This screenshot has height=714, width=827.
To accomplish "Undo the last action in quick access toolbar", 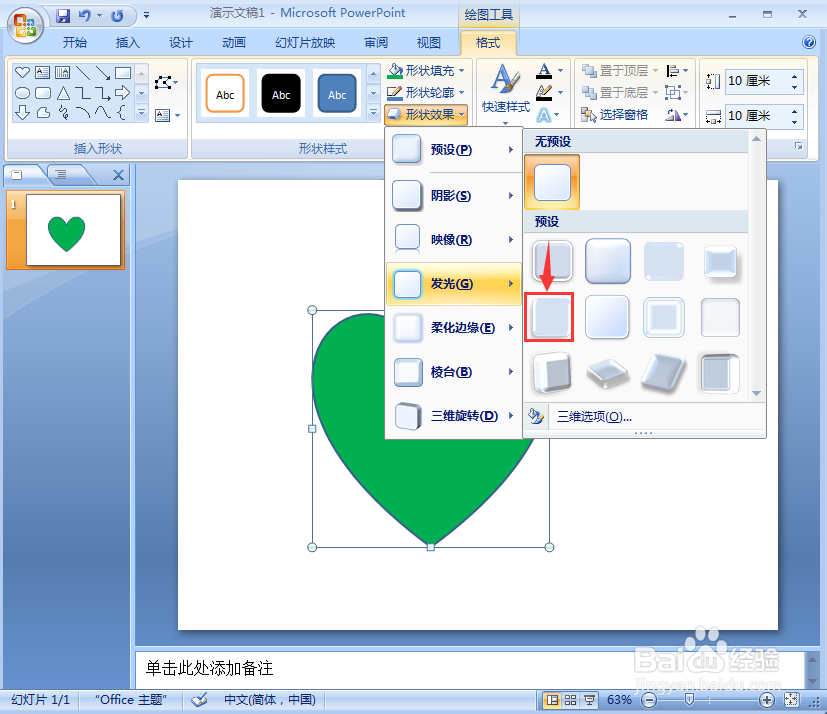I will pos(84,16).
